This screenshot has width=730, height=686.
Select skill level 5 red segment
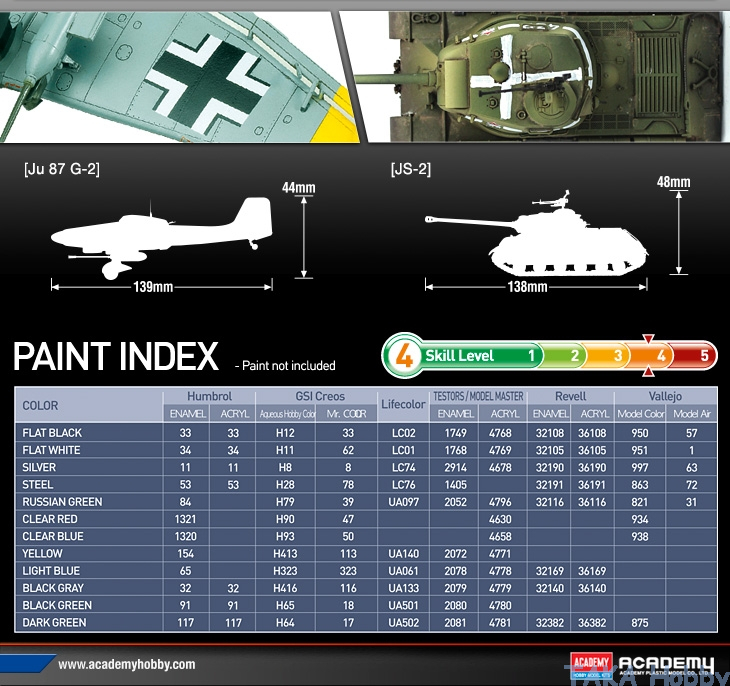[704, 355]
